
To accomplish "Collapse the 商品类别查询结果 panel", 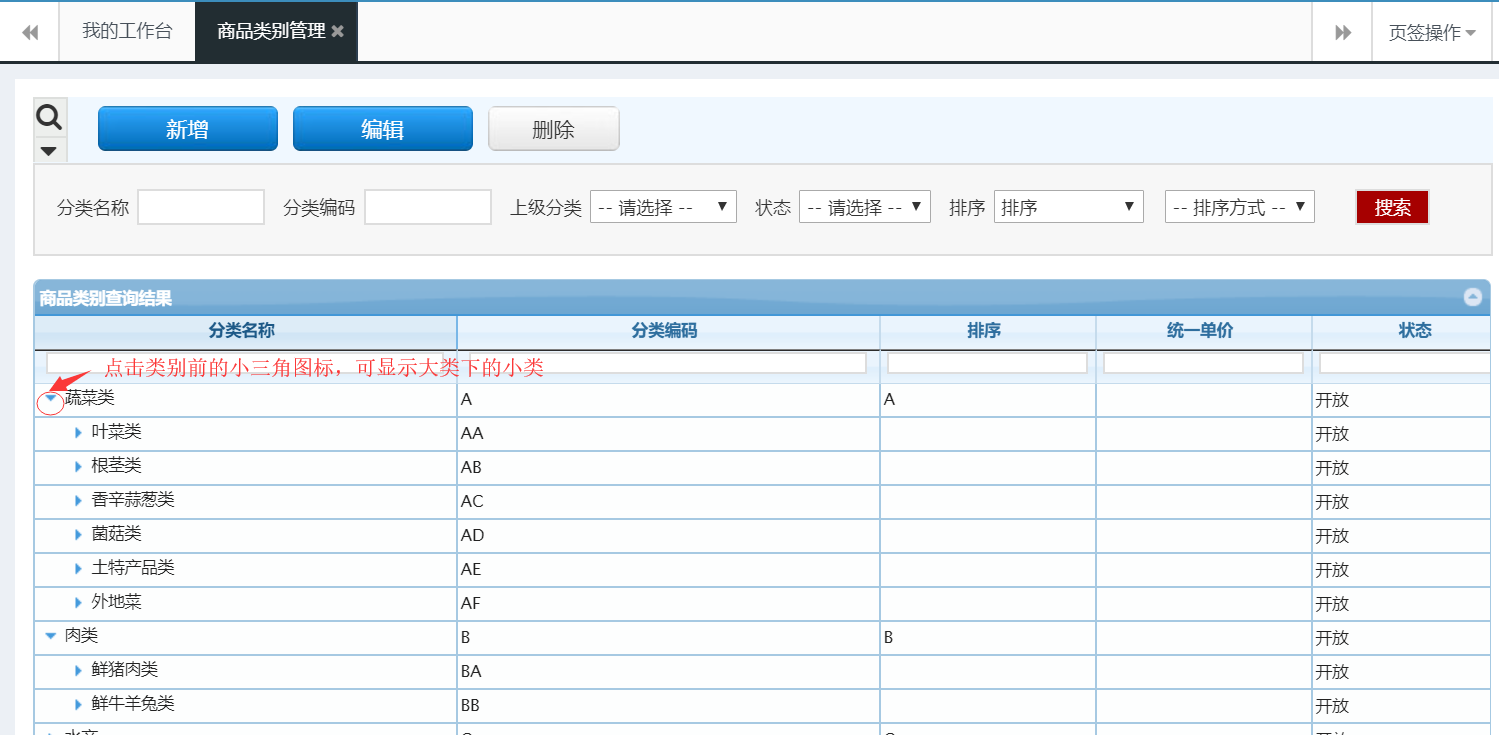I will pos(1472,297).
